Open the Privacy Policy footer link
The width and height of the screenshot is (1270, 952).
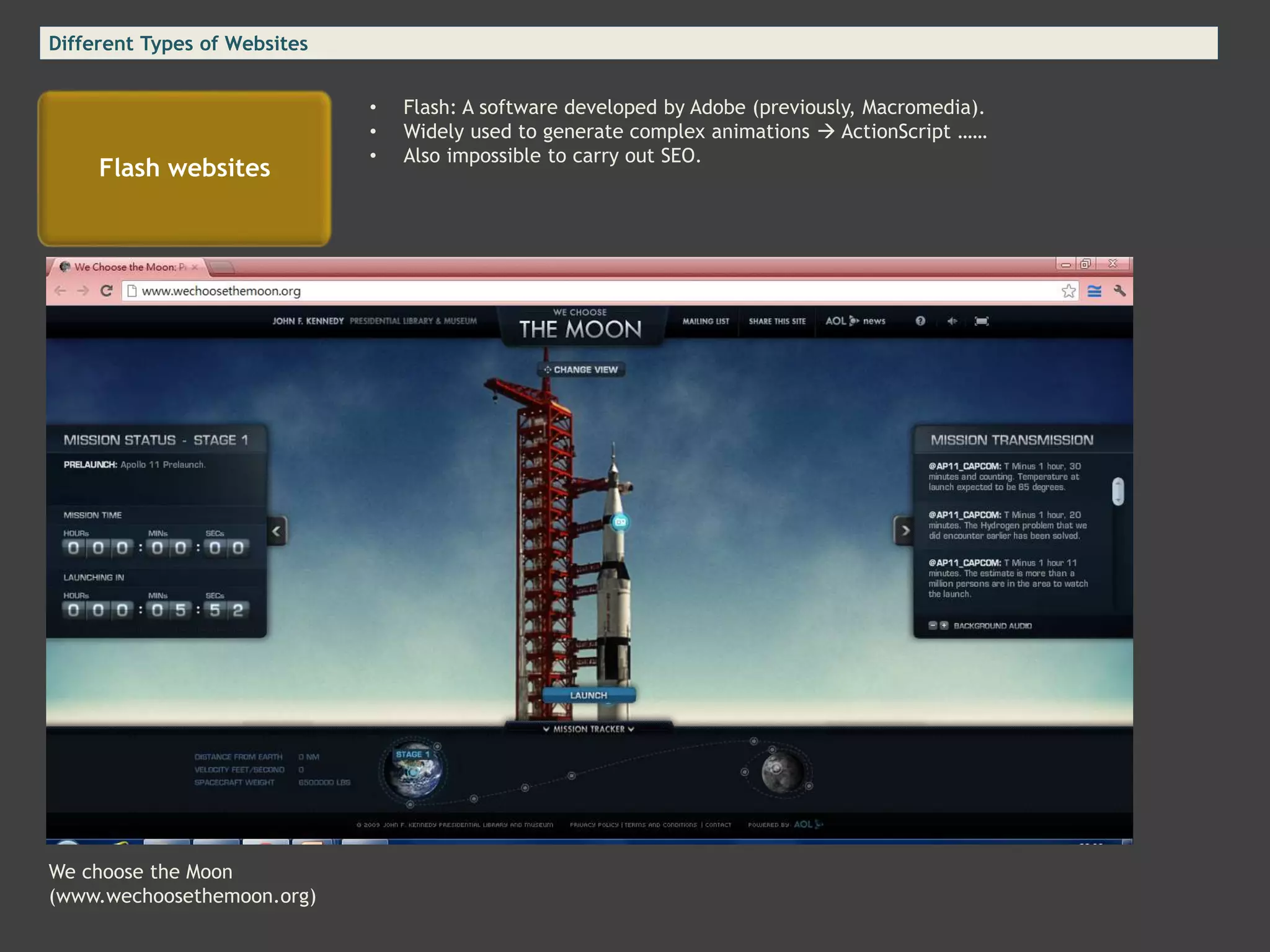(x=594, y=825)
